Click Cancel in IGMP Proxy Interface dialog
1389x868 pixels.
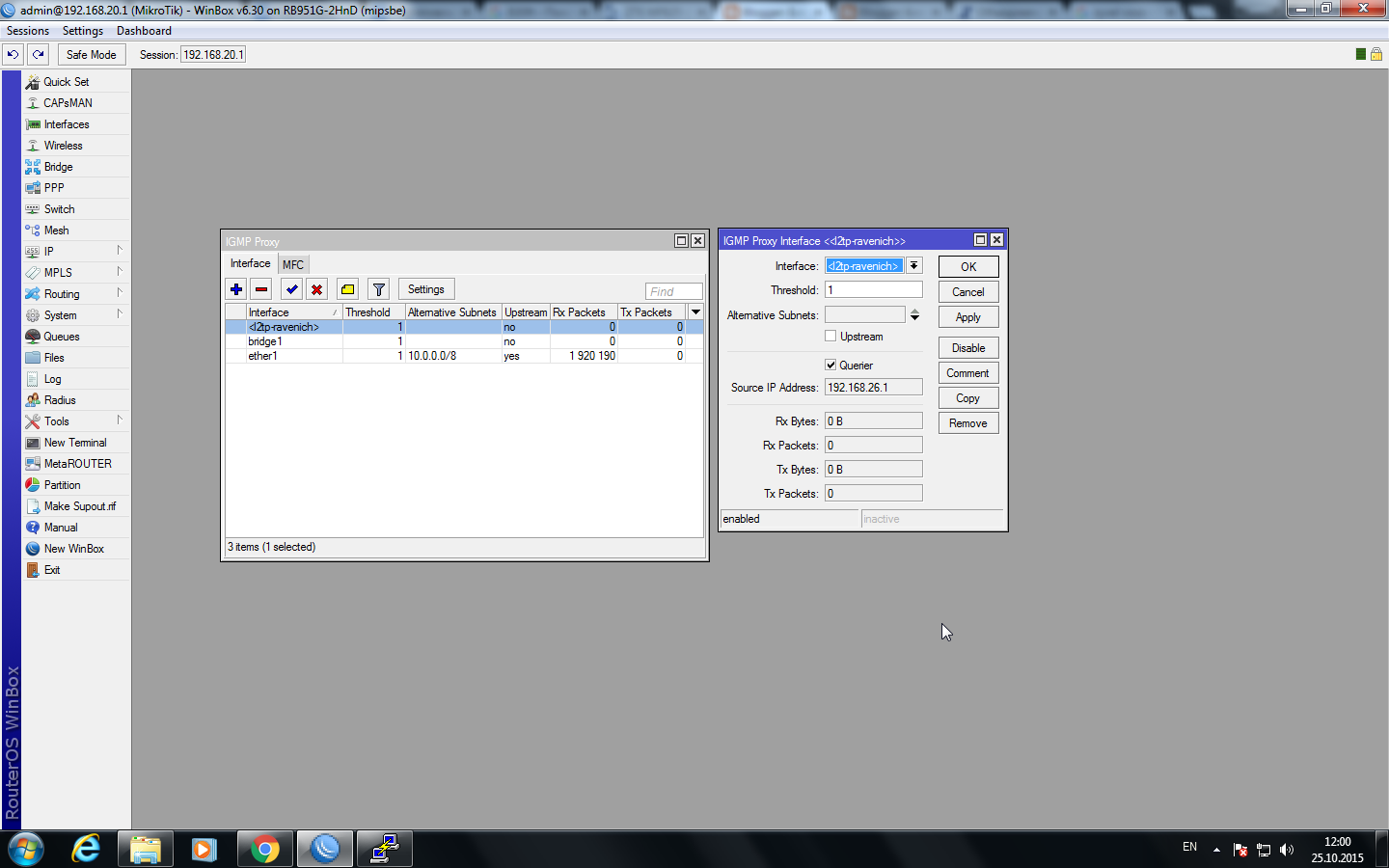[968, 292]
